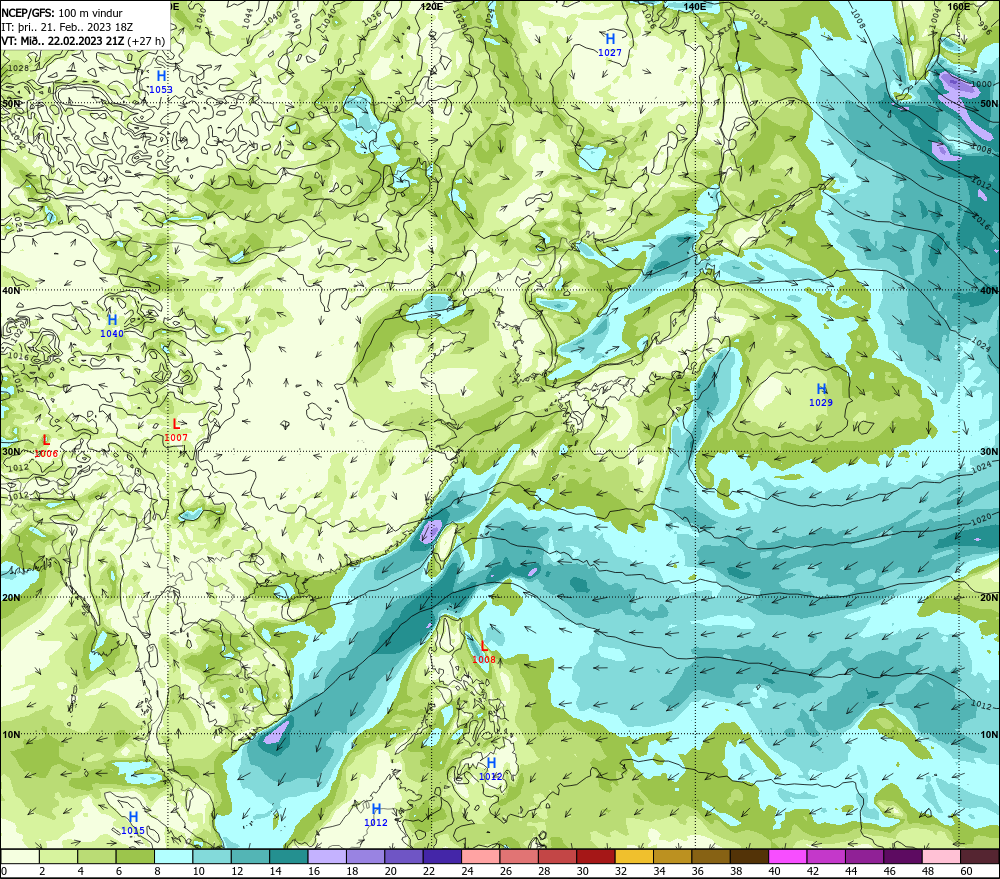Select the light cyan 8–10 legend swatch
This screenshot has width=1000, height=879.
click(173, 857)
